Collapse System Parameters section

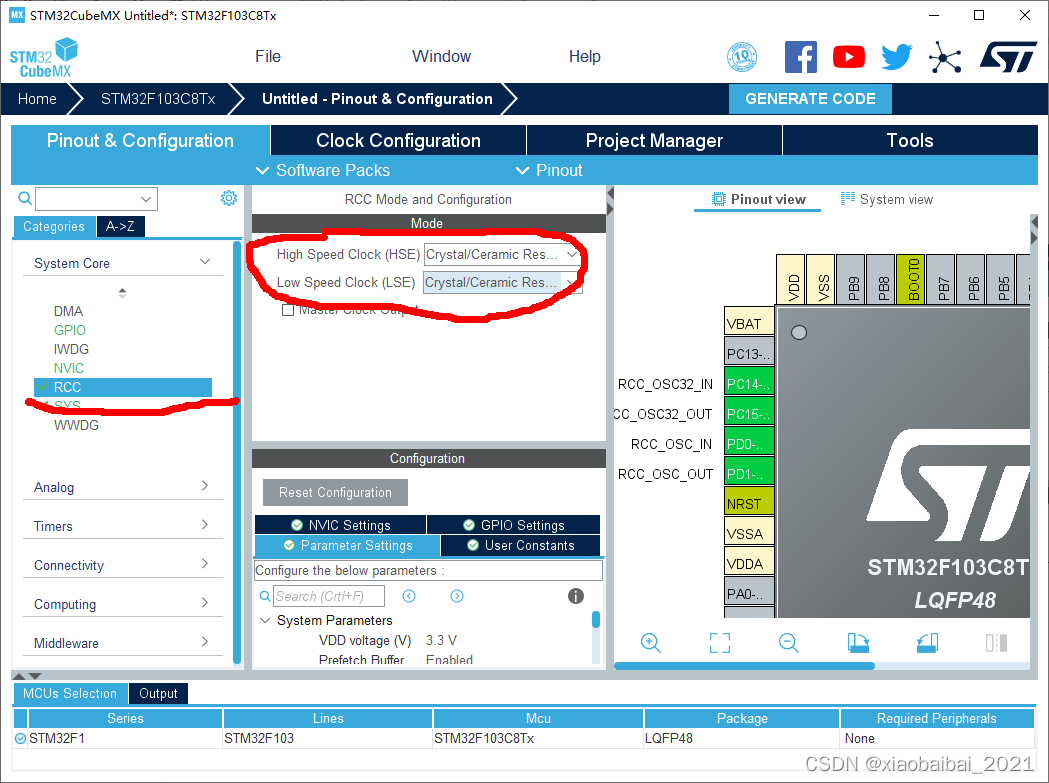265,620
